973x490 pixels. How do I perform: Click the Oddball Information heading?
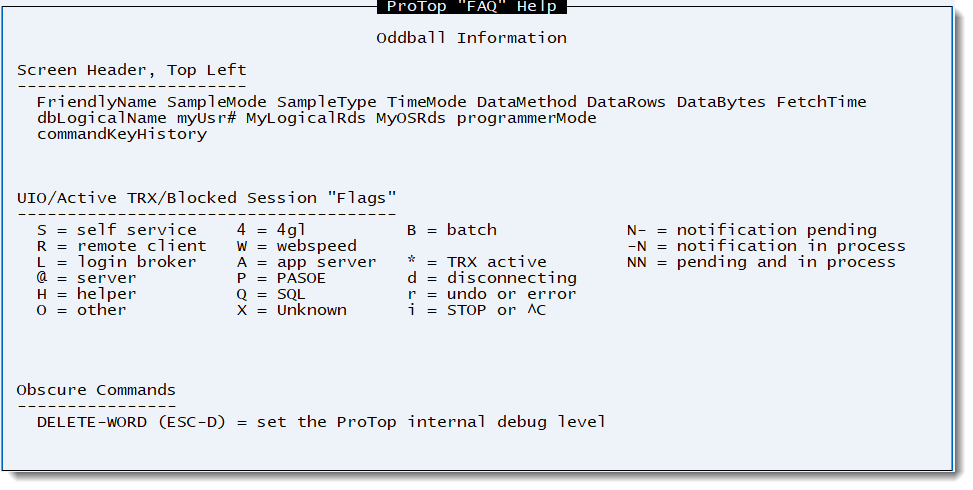(x=471, y=38)
